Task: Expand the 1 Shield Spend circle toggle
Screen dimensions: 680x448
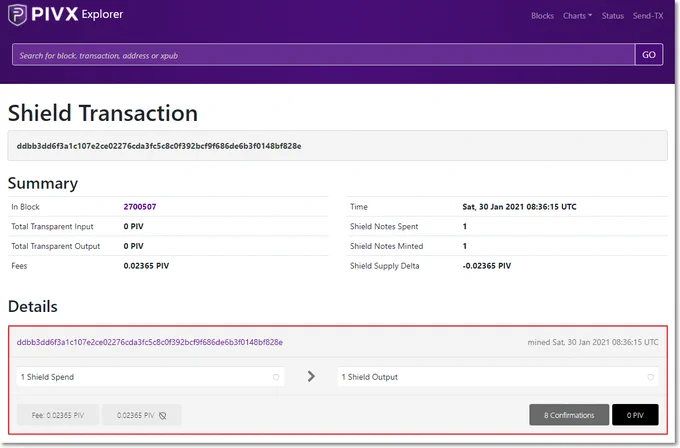Action: pyautogui.click(x=276, y=377)
